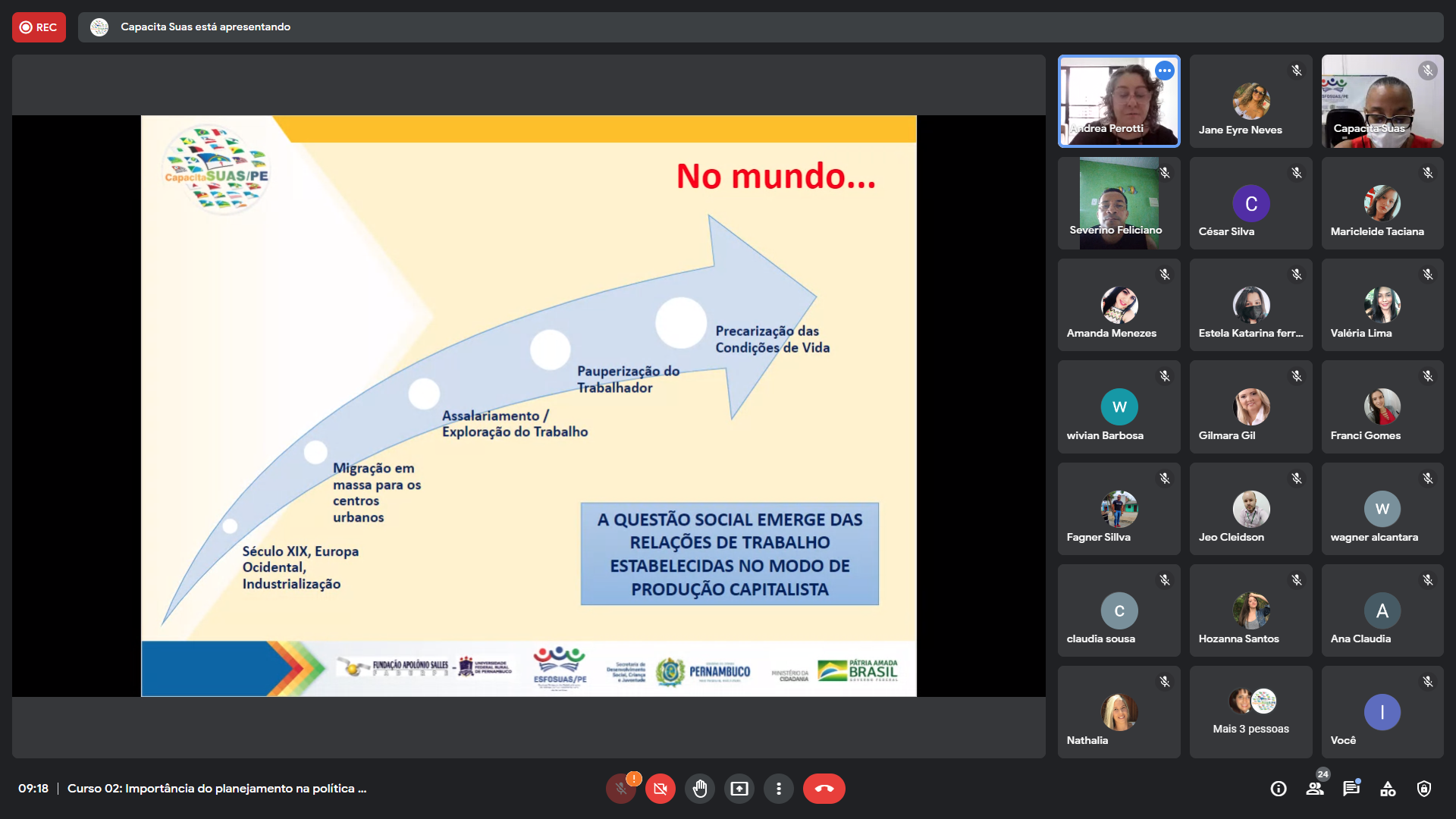This screenshot has height=819, width=1456.
Task: Select Severino Feliciano's video tile
Action: [1119, 203]
